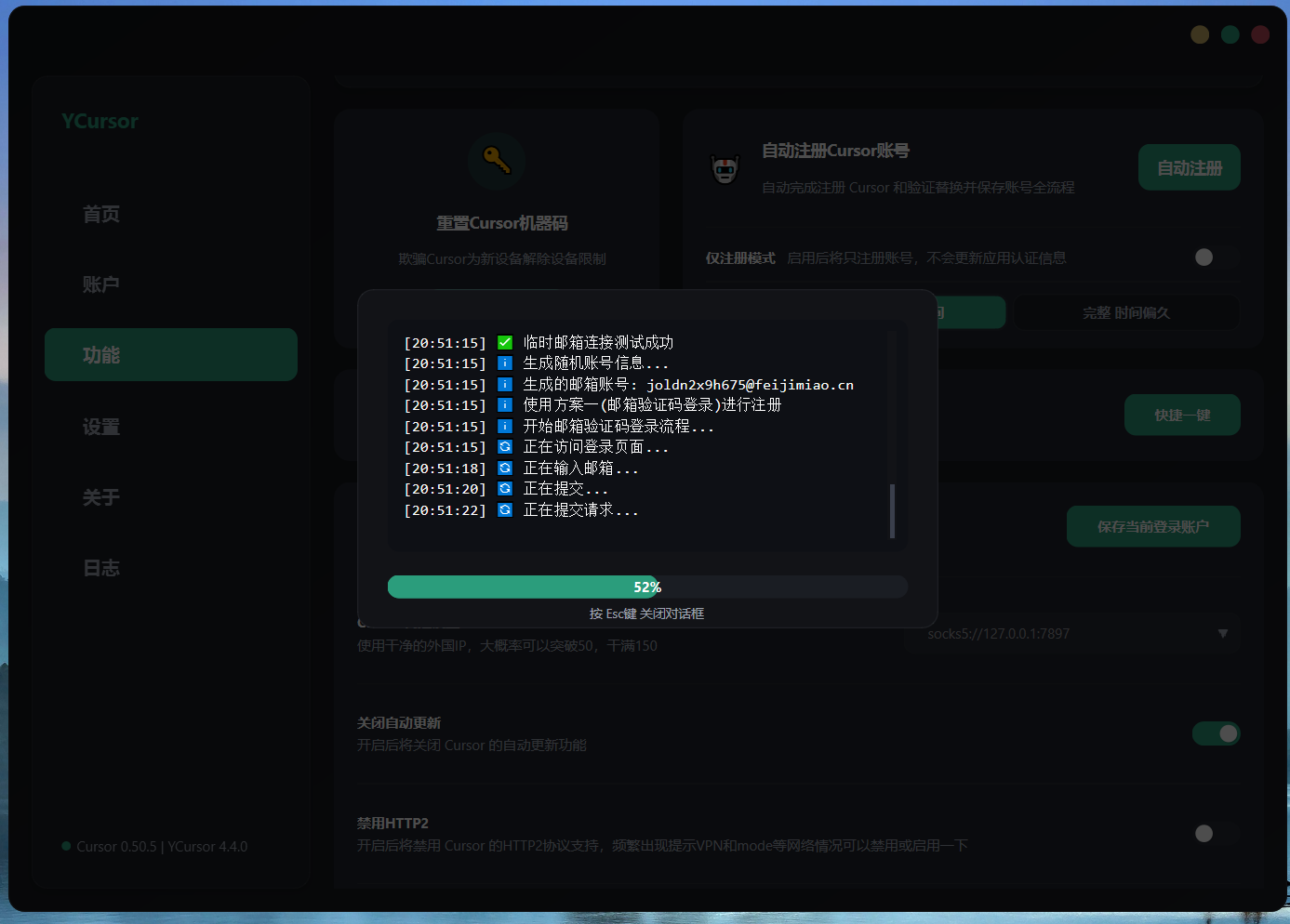Click the key icon above 重置Cursor机器码
The height and width of the screenshot is (924, 1290).
497,160
